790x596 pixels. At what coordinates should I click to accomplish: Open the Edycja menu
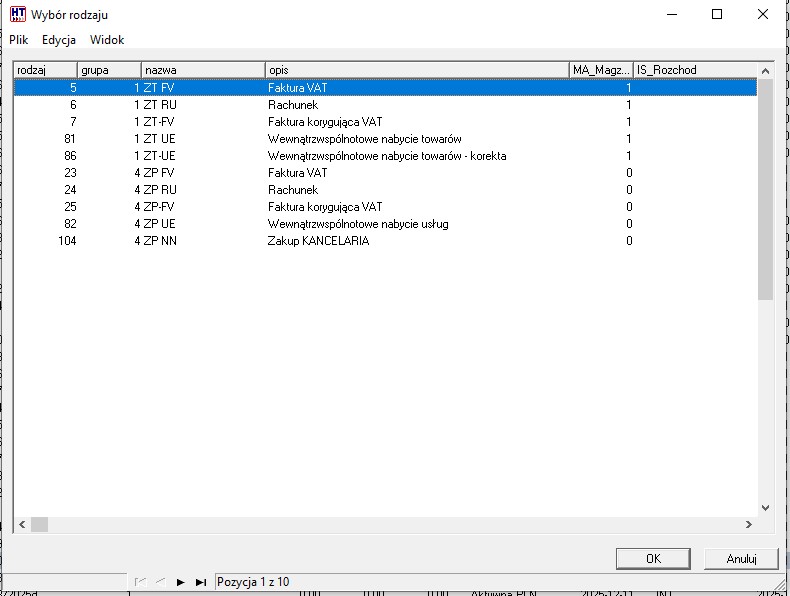click(x=59, y=40)
